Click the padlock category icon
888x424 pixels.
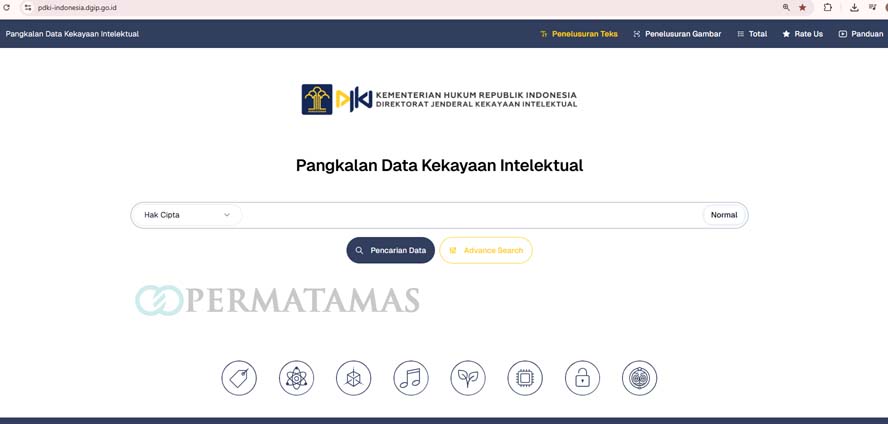point(582,378)
